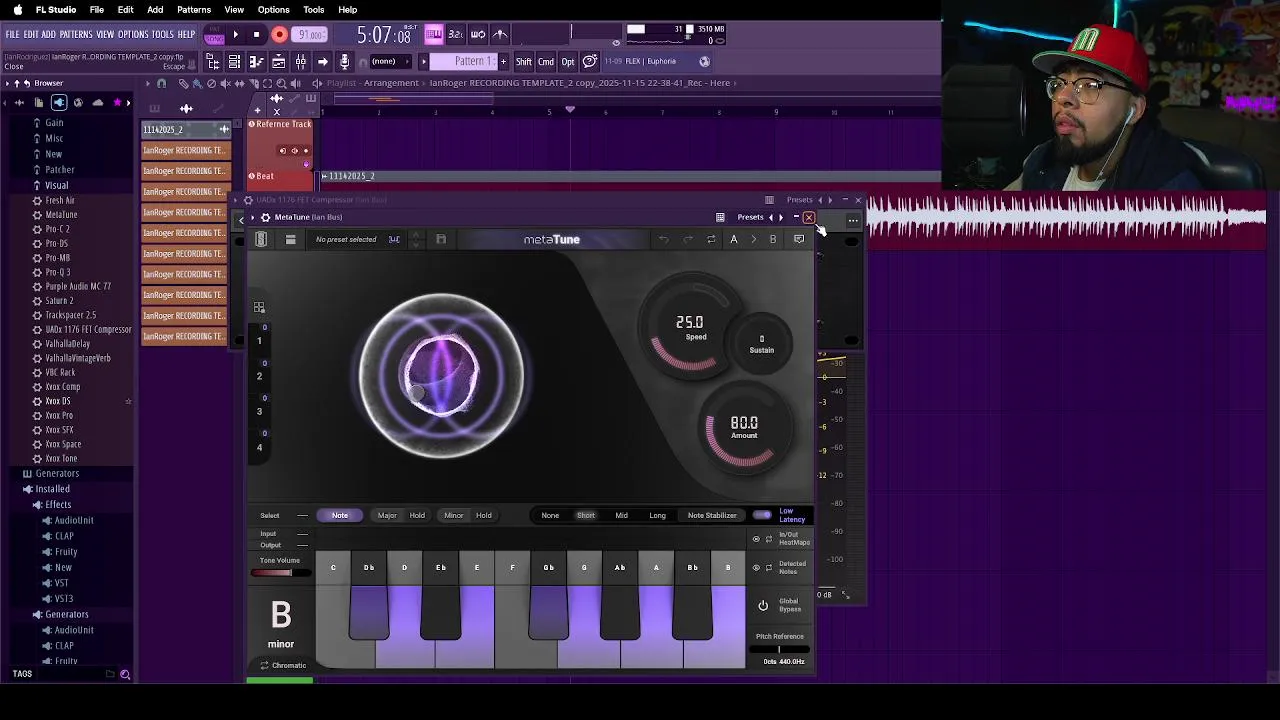The image size is (1280, 720).
Task: Select ValhallaDelay in browser list
Action: (x=67, y=343)
